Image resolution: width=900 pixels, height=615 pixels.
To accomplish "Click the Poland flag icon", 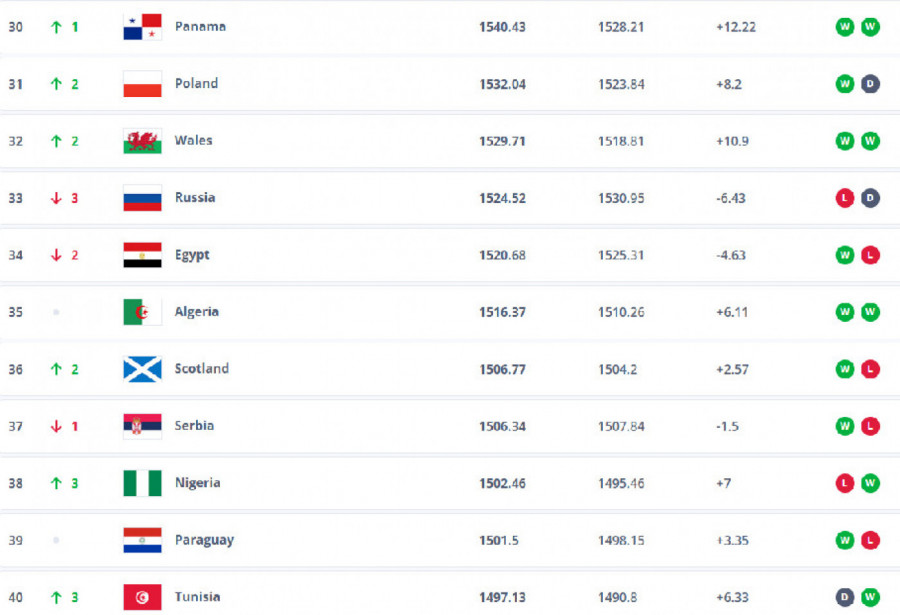I will click(x=142, y=84).
